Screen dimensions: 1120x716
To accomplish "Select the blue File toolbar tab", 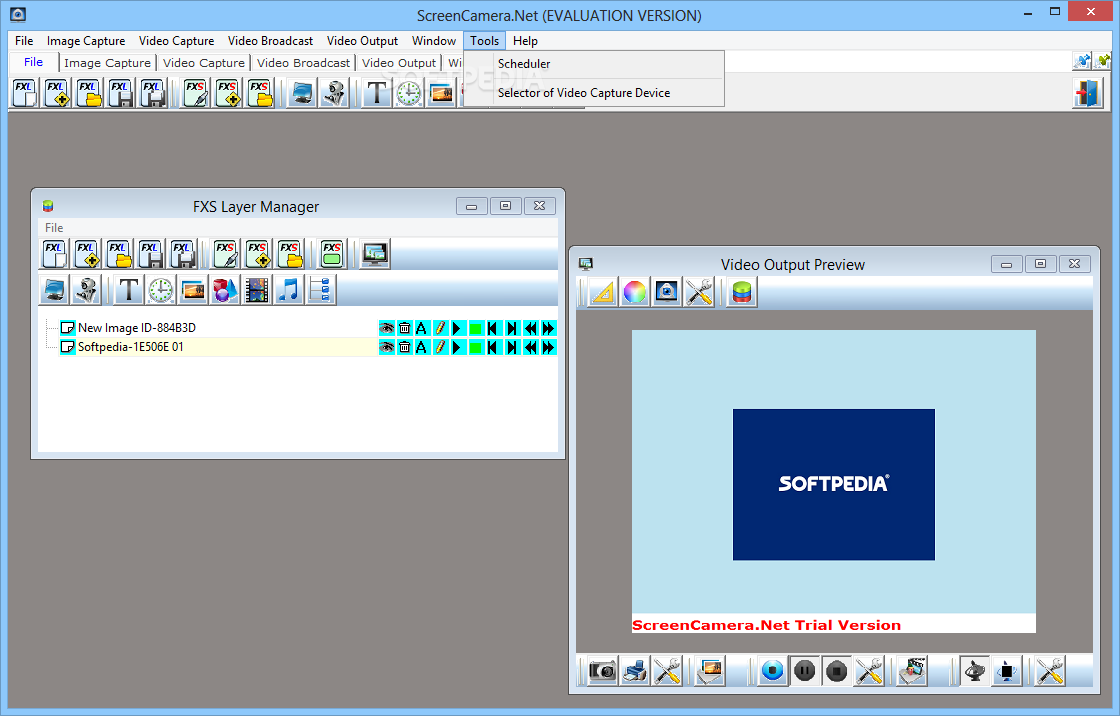I will pos(34,62).
